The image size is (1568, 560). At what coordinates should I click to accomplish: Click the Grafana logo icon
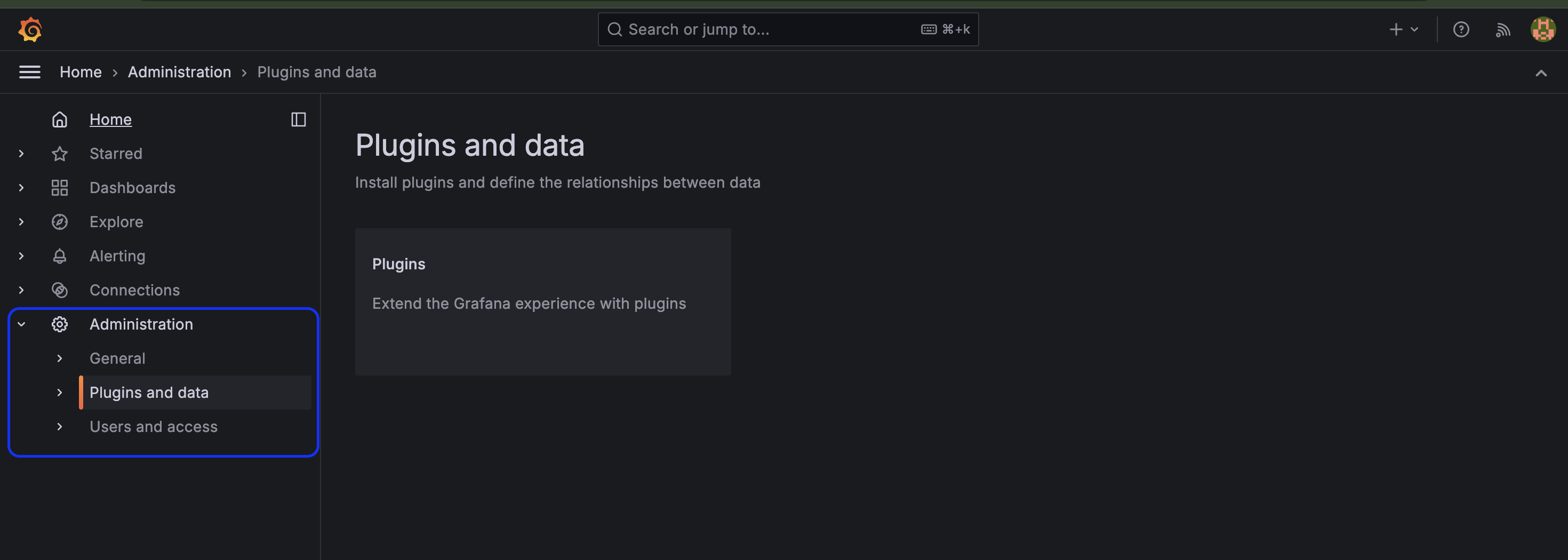30,29
